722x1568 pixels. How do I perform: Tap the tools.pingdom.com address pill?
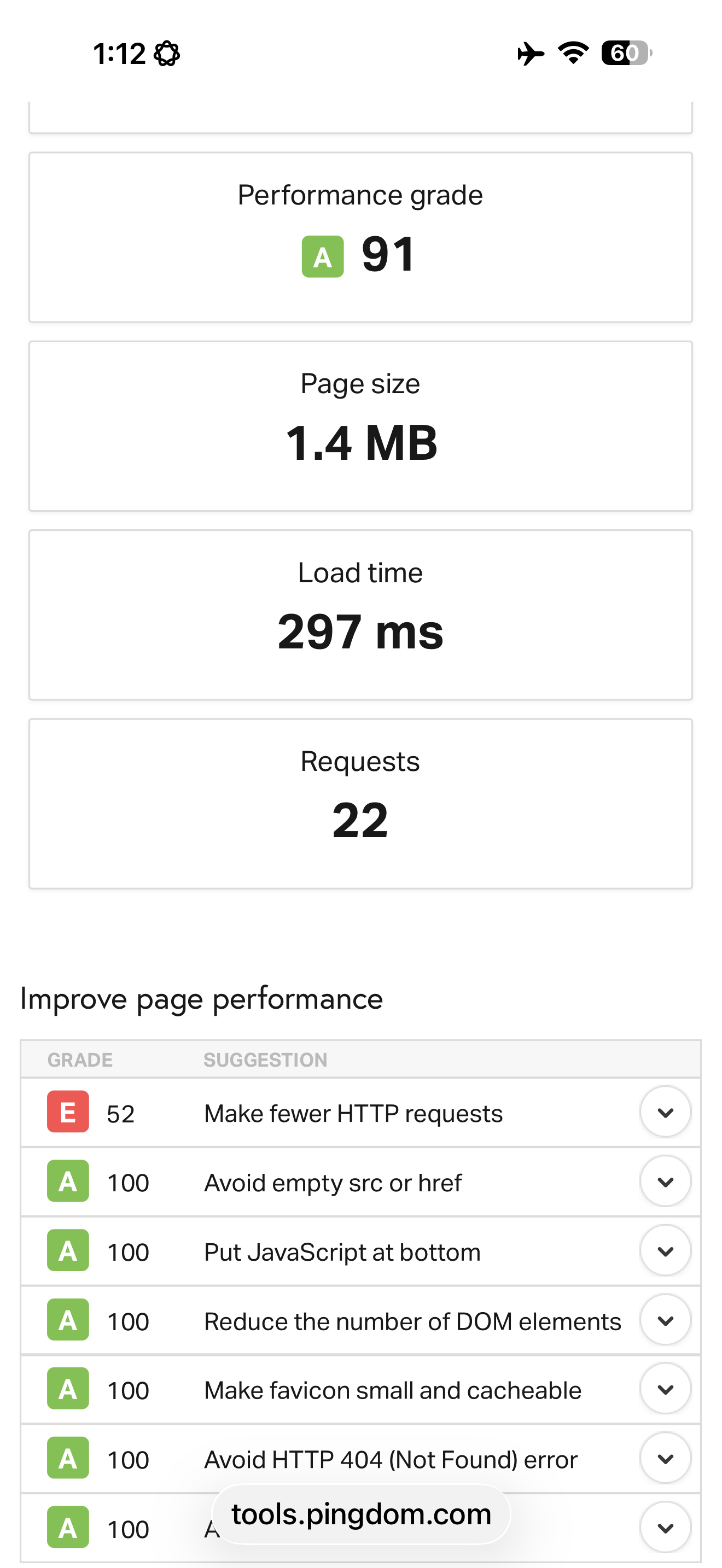click(x=361, y=1514)
